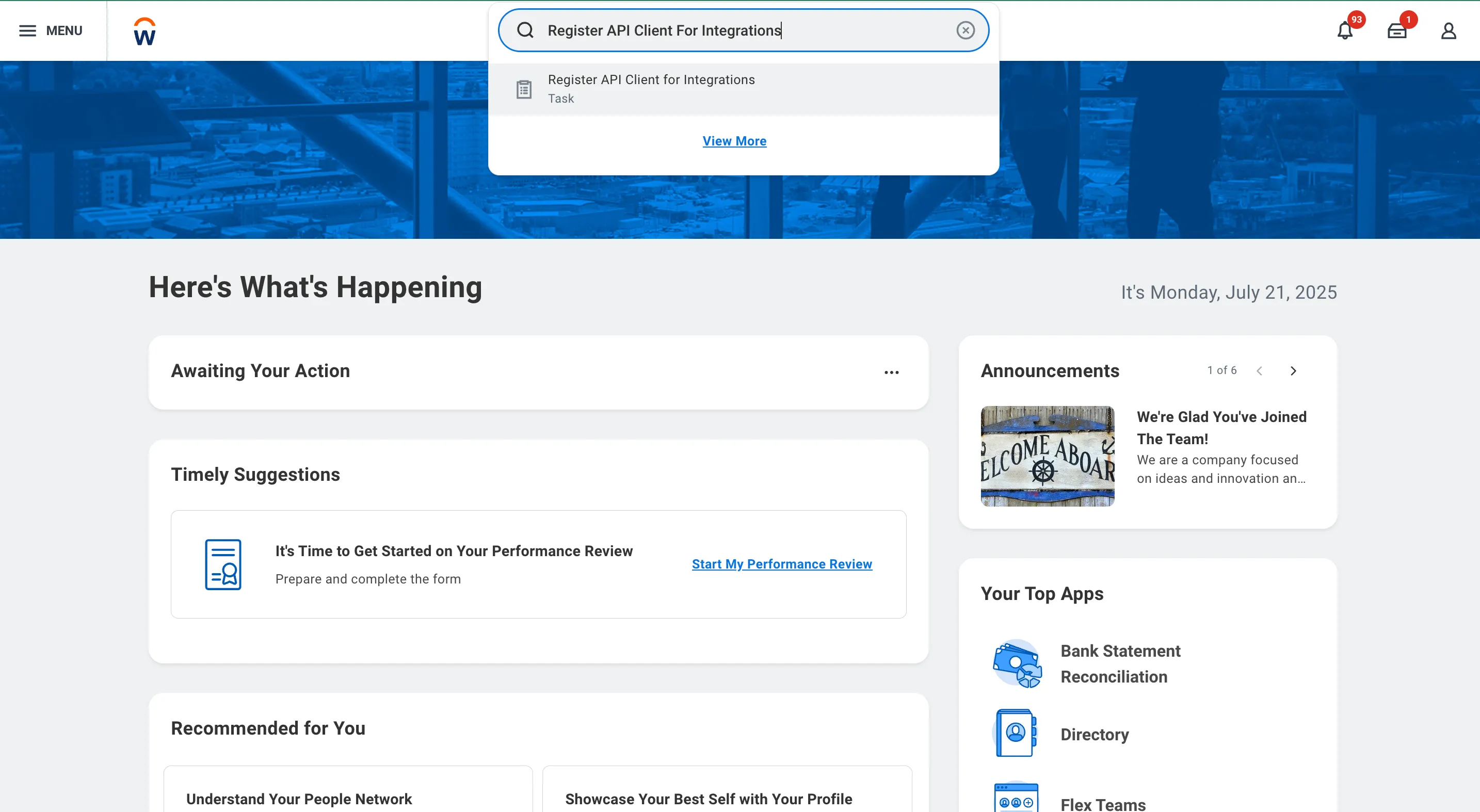Open Showcase Your Best Self with Your Profile card

727,789
